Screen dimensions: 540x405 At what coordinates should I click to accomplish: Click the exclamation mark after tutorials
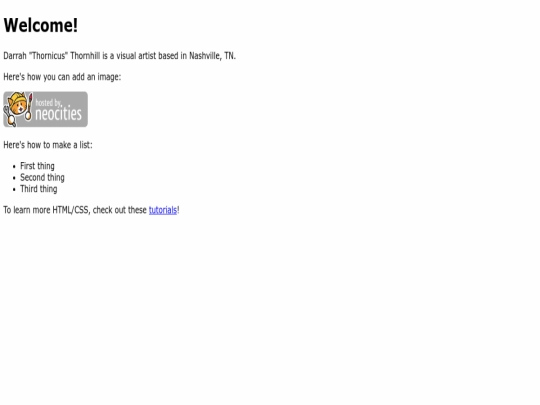pyautogui.click(x=178, y=210)
